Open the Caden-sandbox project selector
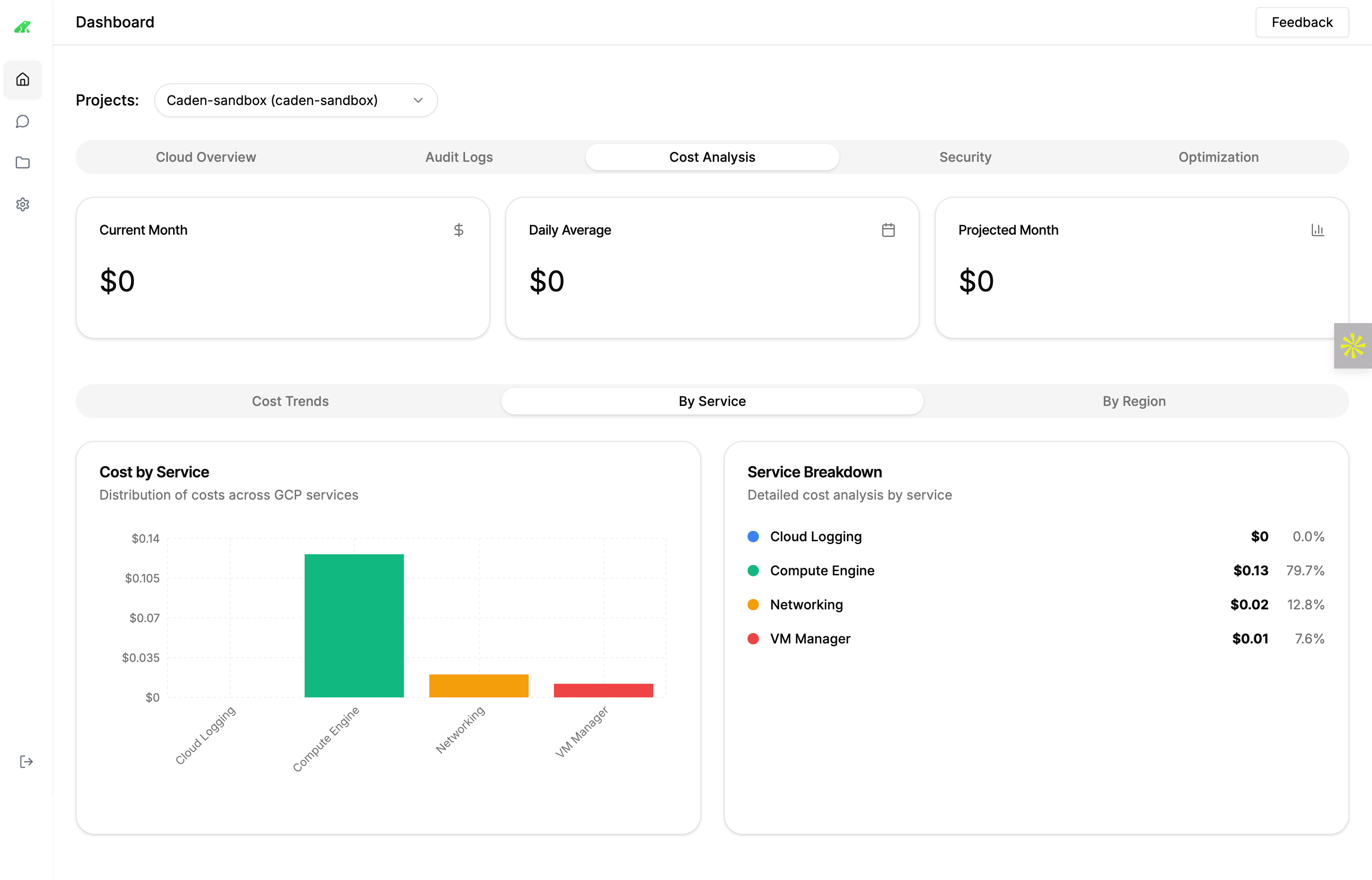 coord(272,101)
